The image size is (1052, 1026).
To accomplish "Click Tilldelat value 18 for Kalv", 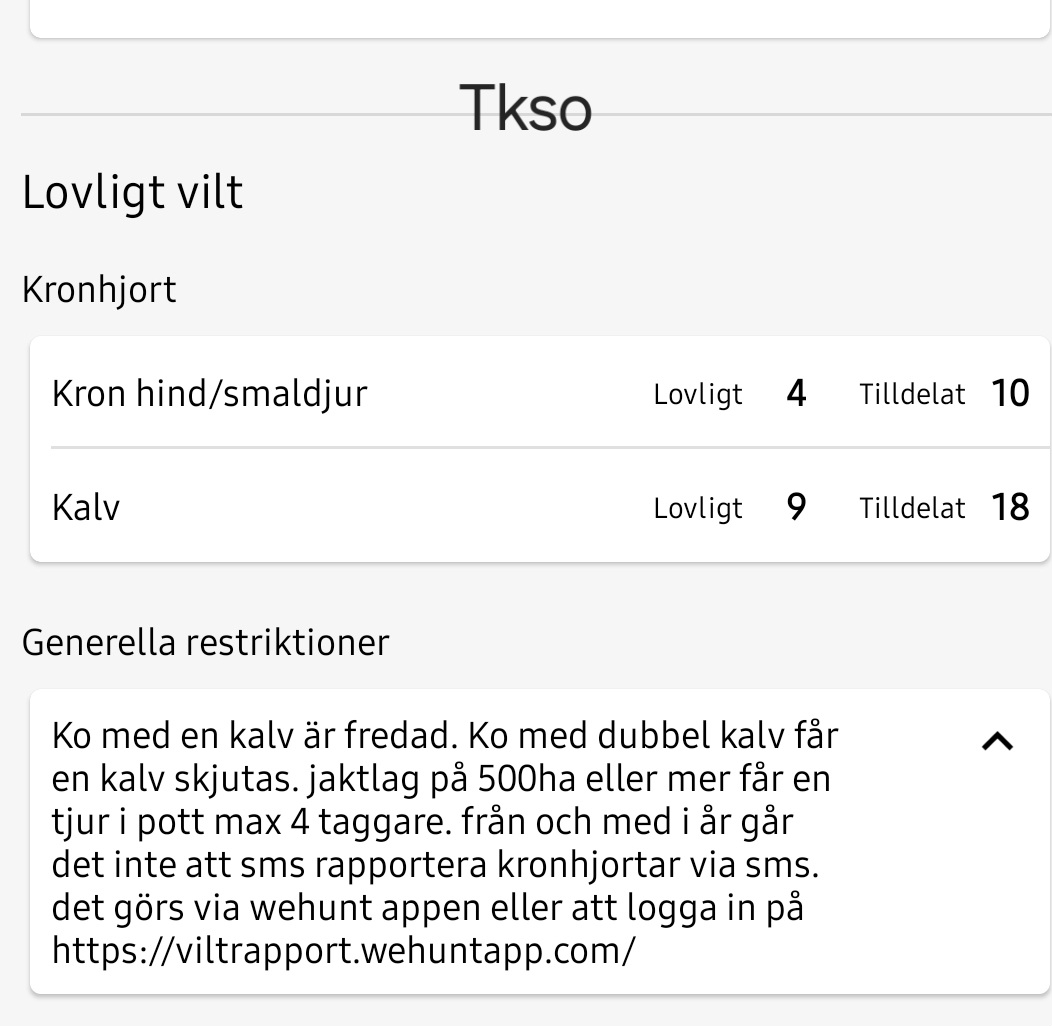I will (1010, 507).
